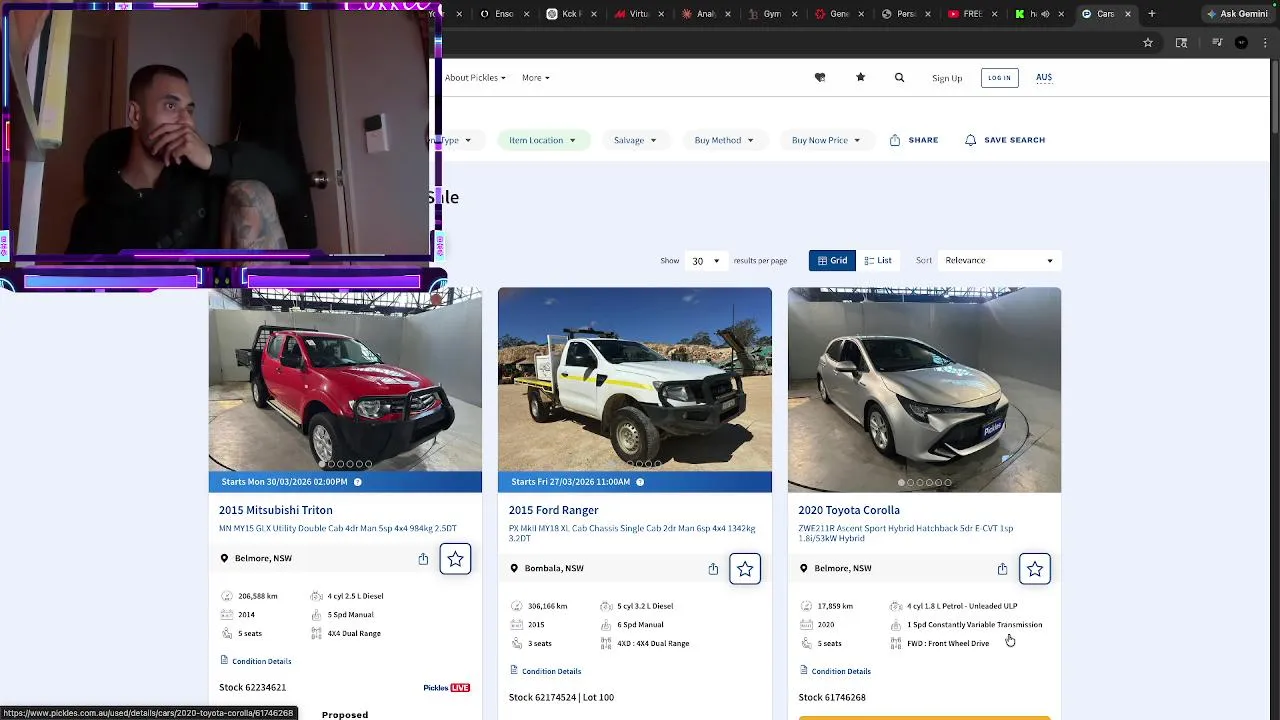Open the AU$ currency selector

pyautogui.click(x=1044, y=77)
